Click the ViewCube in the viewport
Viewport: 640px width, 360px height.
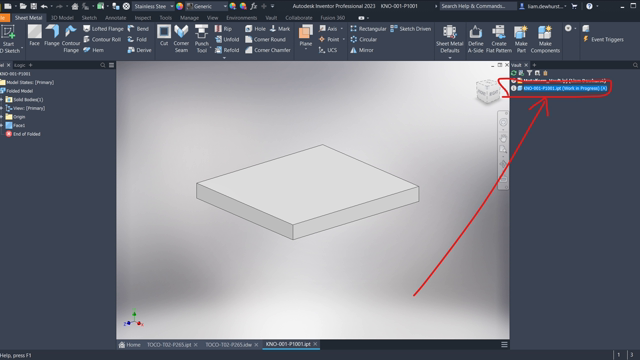click(x=487, y=91)
